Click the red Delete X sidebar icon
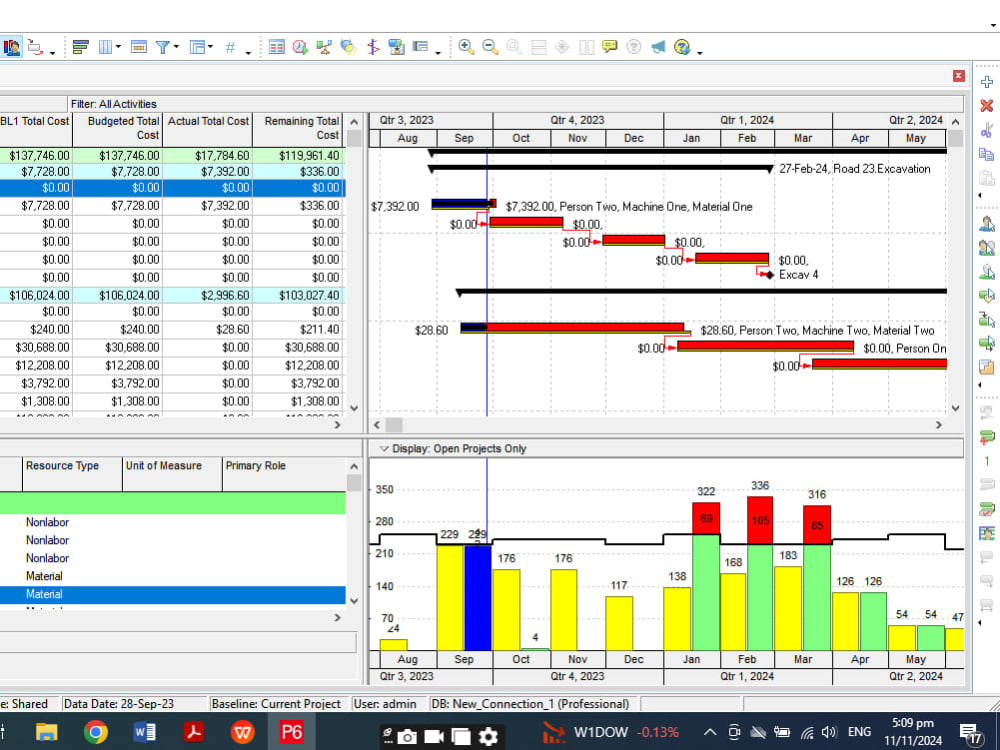Screen dimensions: 1000x750 coord(987,105)
